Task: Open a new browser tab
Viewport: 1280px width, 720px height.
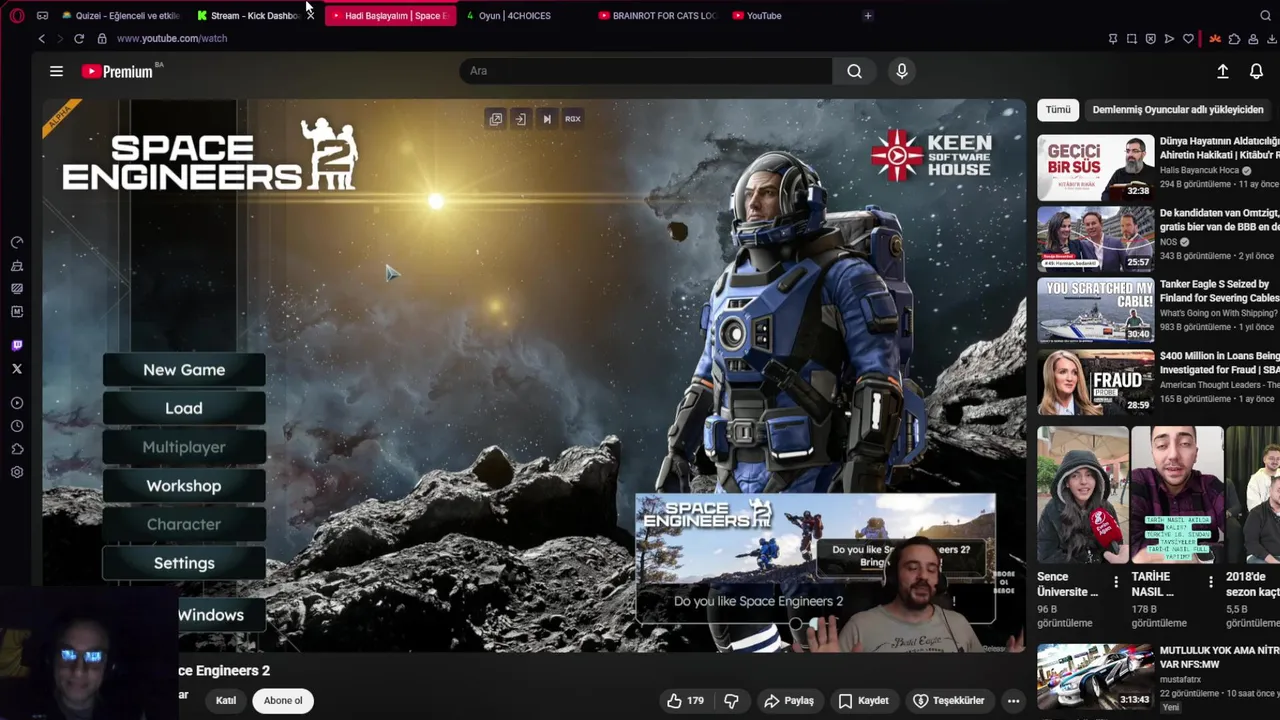Action: point(867,16)
